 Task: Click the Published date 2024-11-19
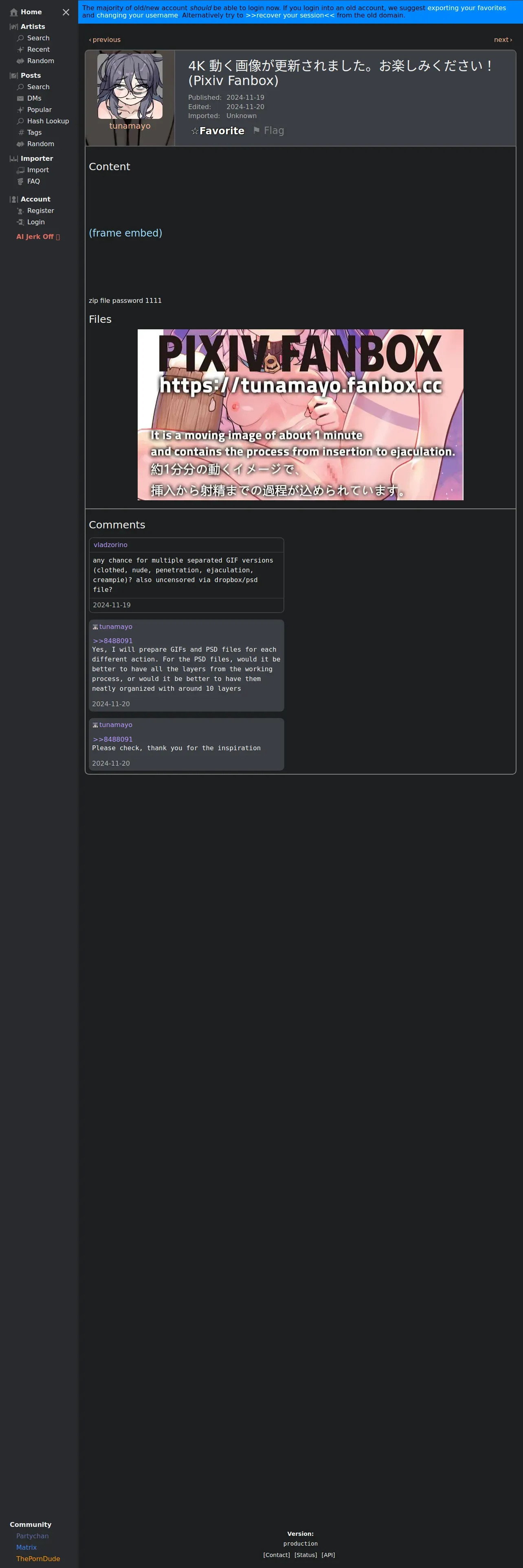[245, 97]
